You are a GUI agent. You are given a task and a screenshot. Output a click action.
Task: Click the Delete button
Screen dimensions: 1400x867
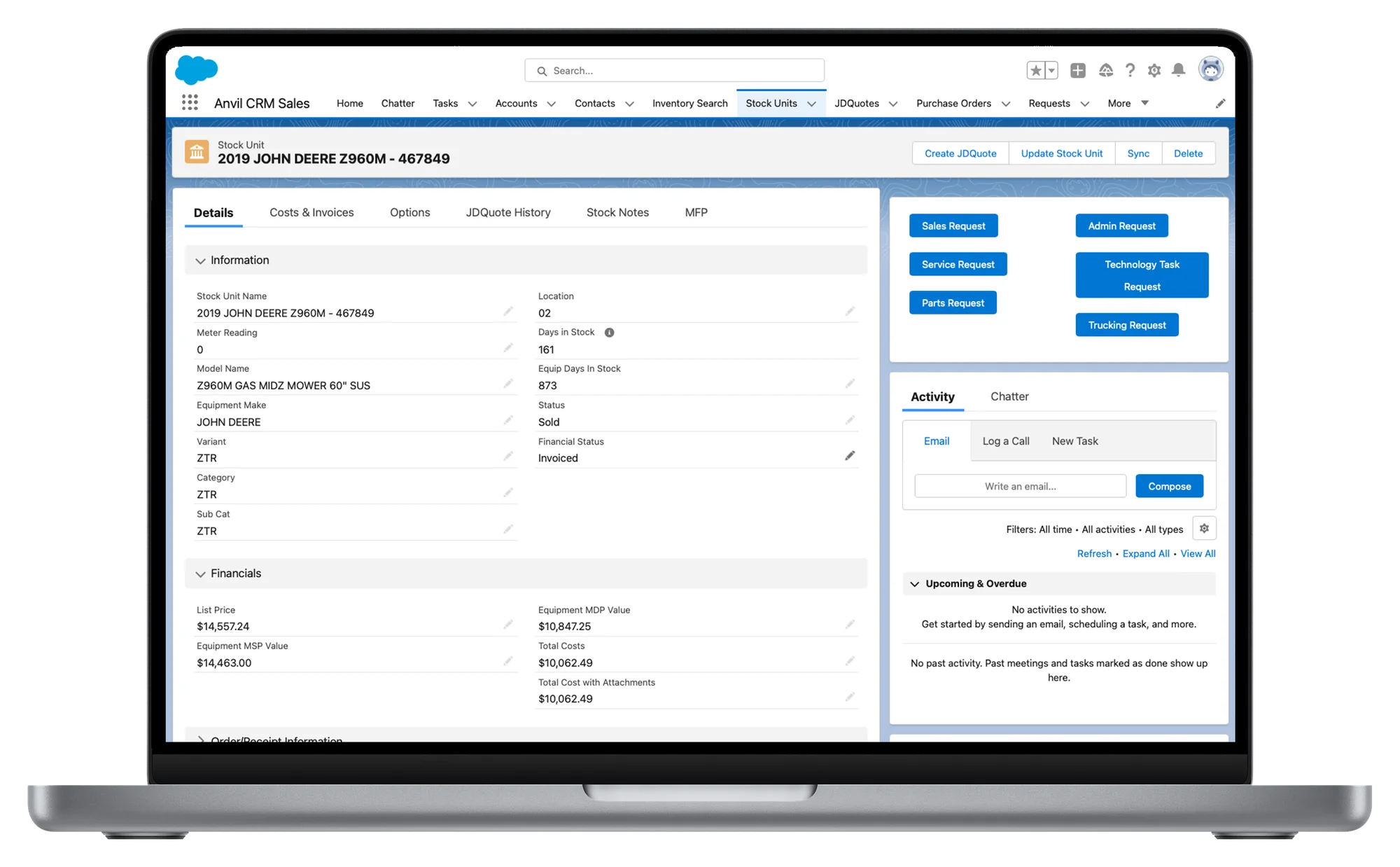1188,153
